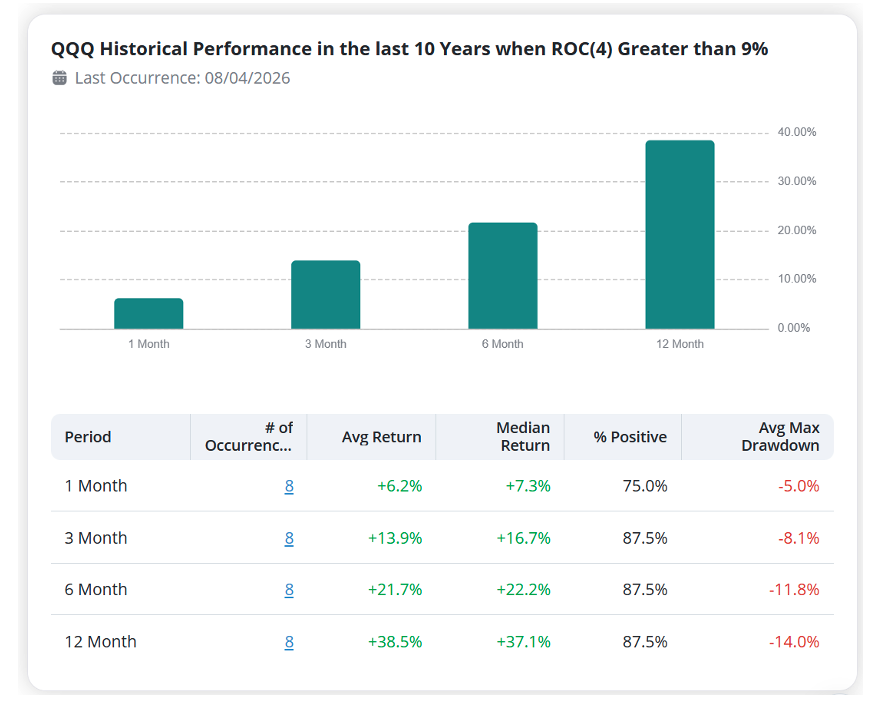This screenshot has width=882, height=707.
Task: Click the +16.7% median return value
Action: pos(523,538)
